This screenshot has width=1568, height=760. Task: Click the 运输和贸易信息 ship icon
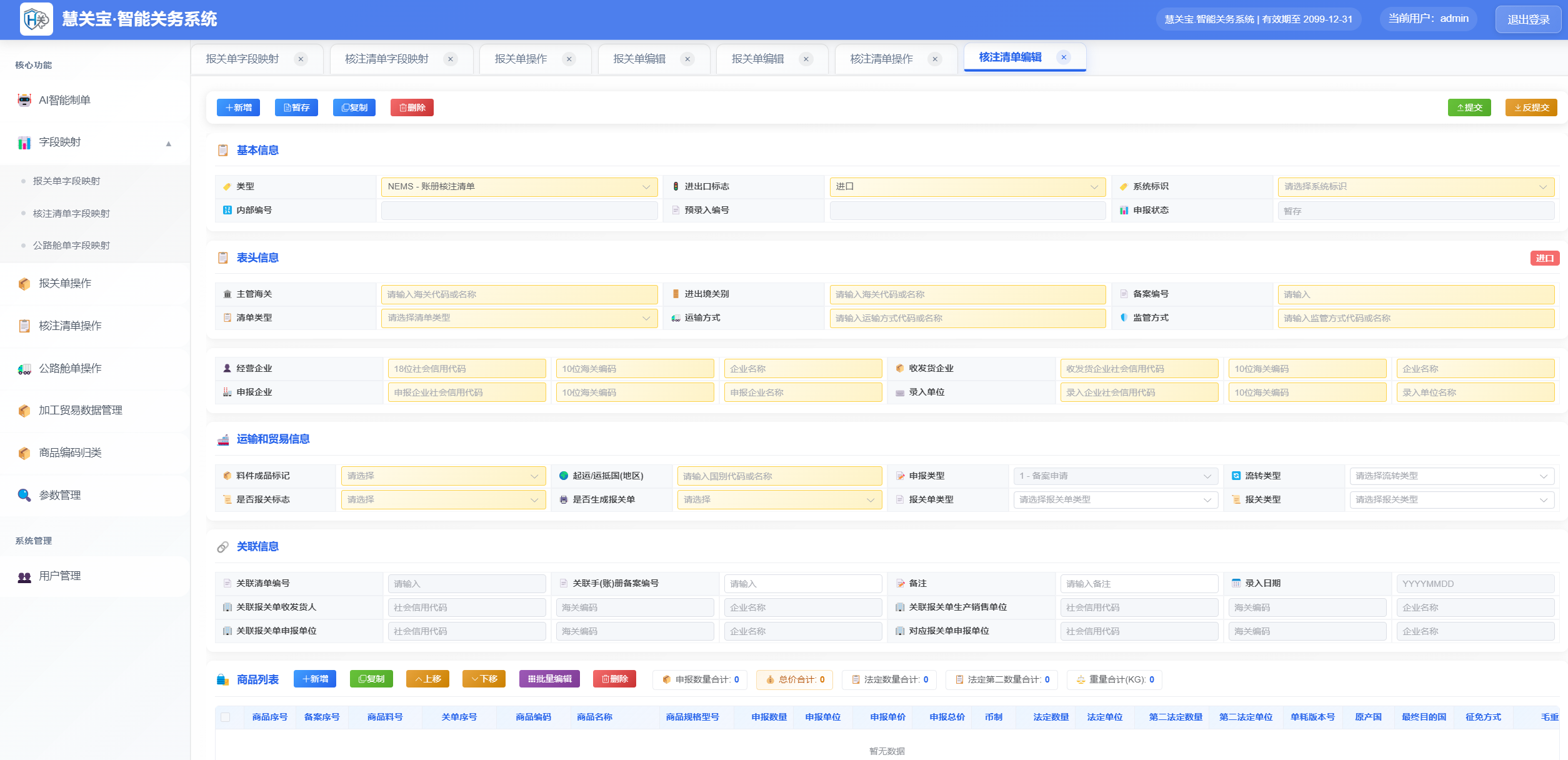pos(223,439)
